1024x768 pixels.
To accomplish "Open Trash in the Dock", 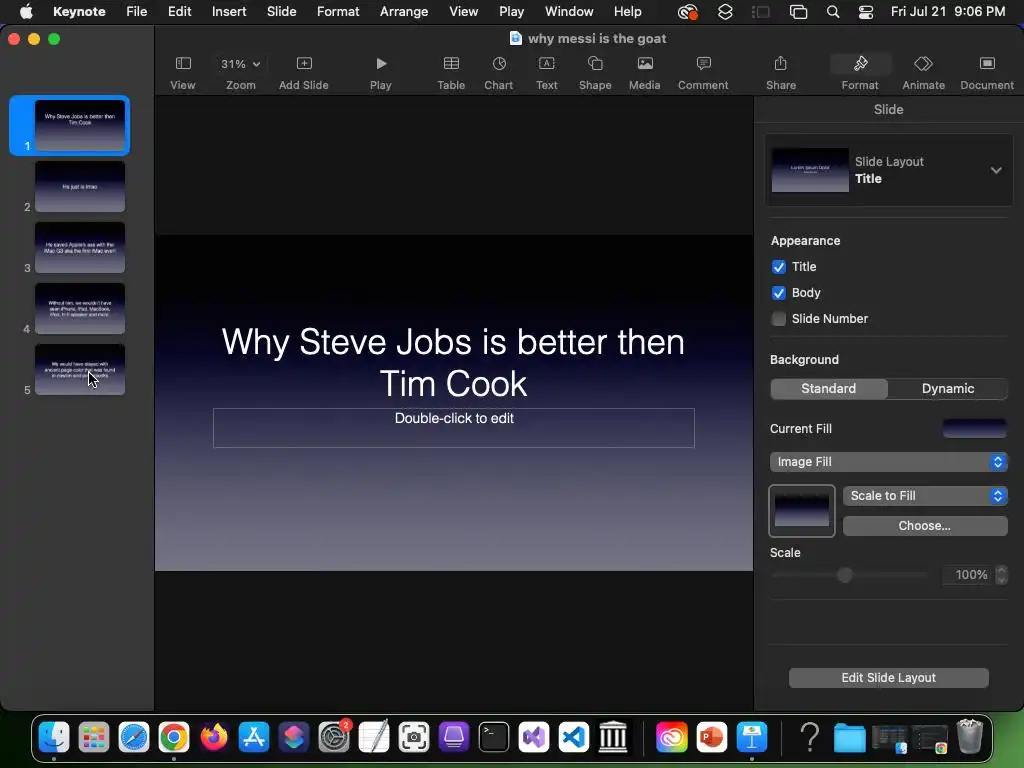I will [970, 737].
